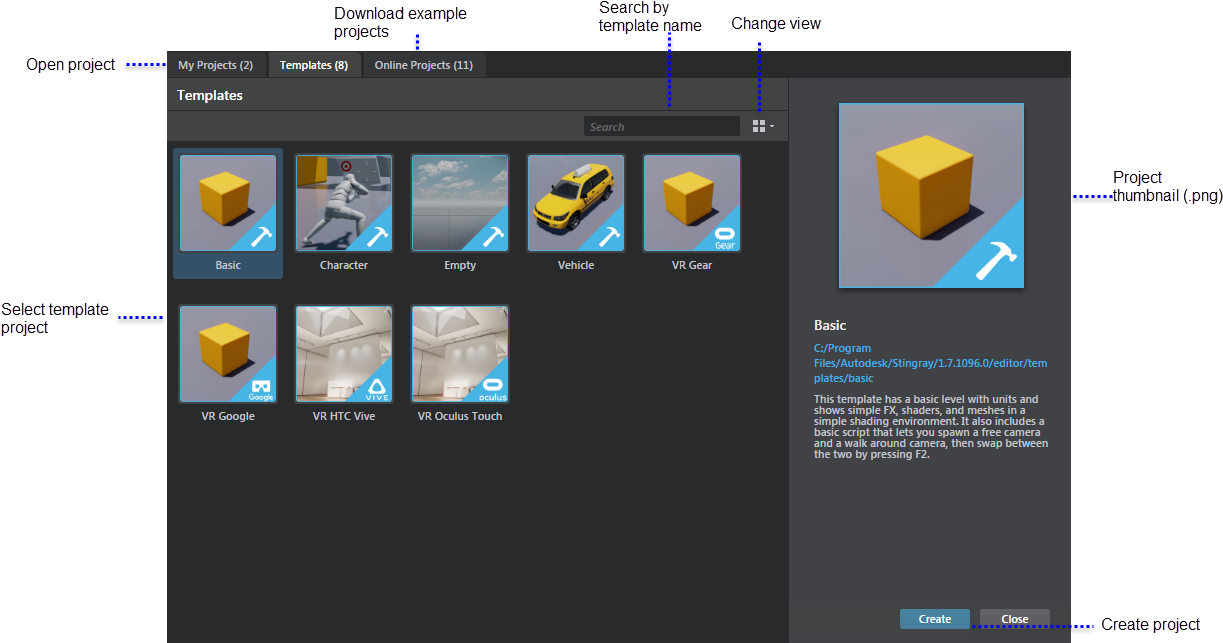The image size is (1223, 643).
Task: Open the Basic template folder path link
Action: (930, 363)
